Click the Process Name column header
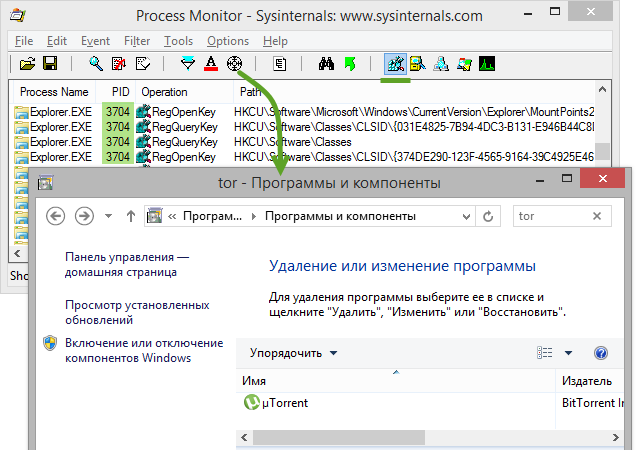The width and height of the screenshot is (636, 450). 54,92
